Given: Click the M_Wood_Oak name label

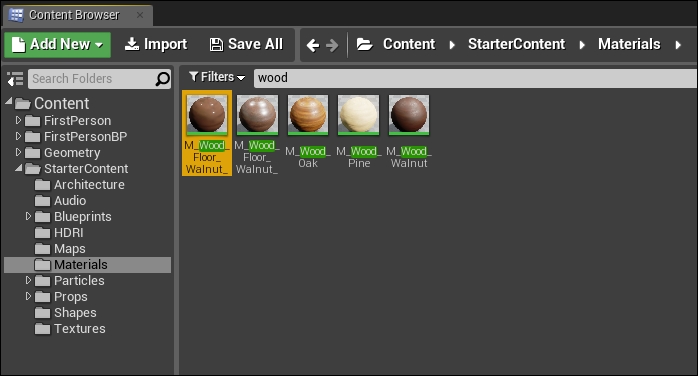Looking at the screenshot, I should pyautogui.click(x=308, y=157).
